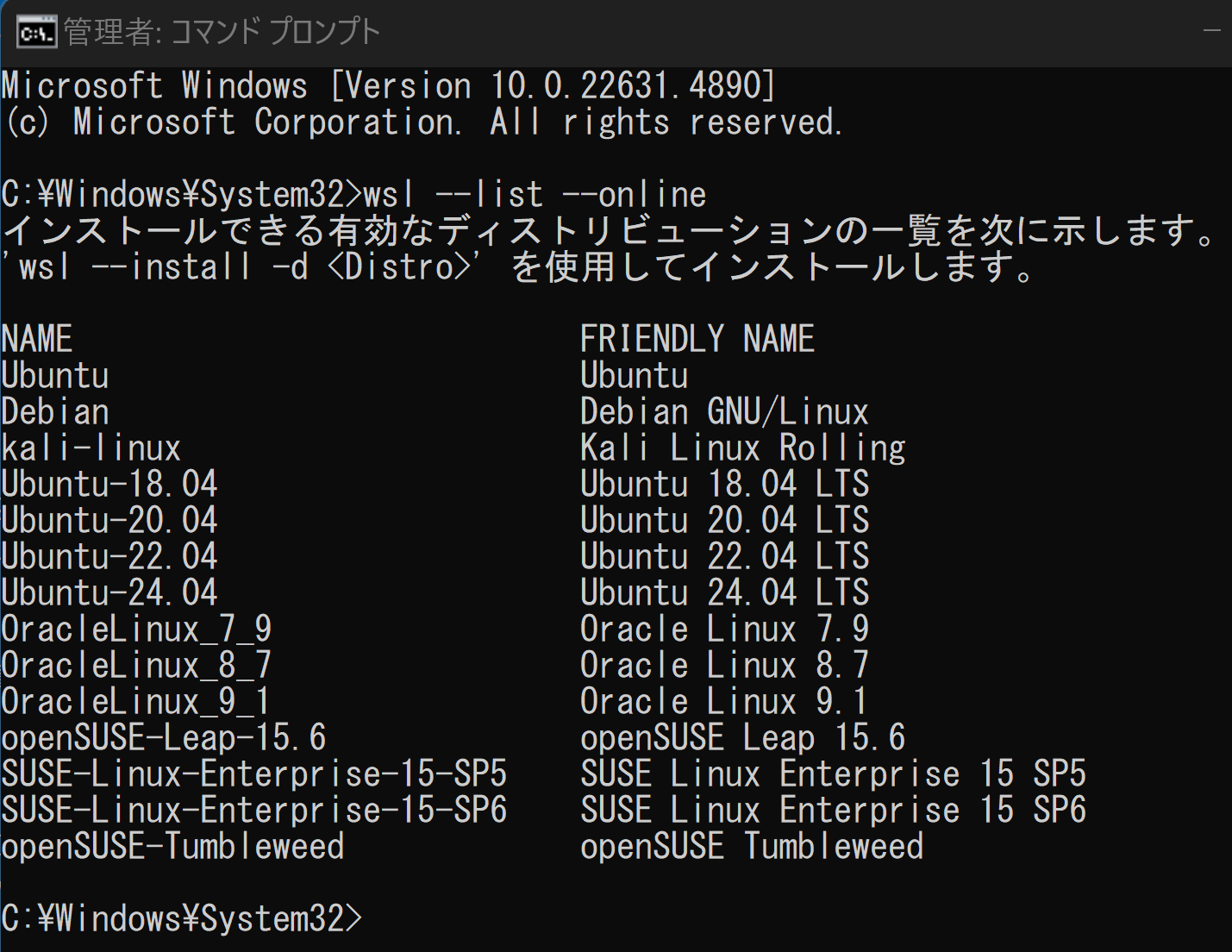This screenshot has height=952, width=1232.
Task: Click the 'OracleLinux_9_1' distro name
Action: (137, 701)
